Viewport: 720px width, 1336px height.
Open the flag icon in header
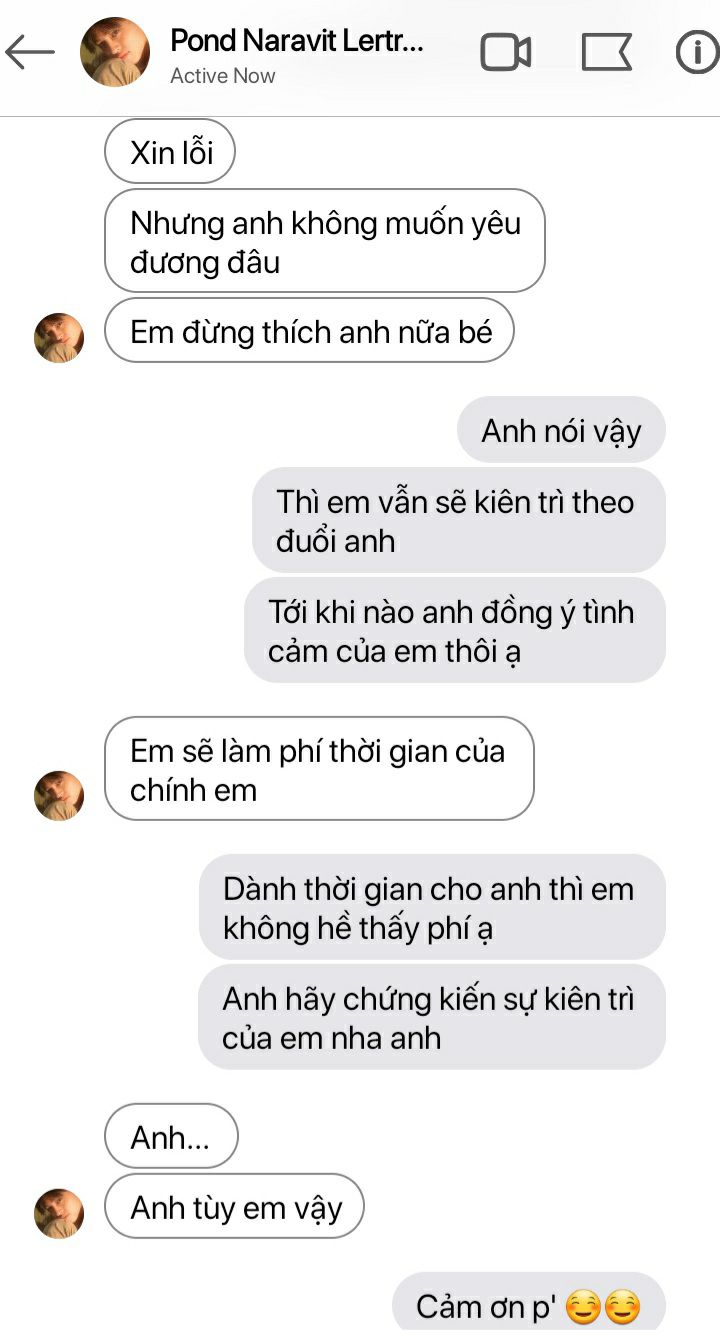coord(606,52)
